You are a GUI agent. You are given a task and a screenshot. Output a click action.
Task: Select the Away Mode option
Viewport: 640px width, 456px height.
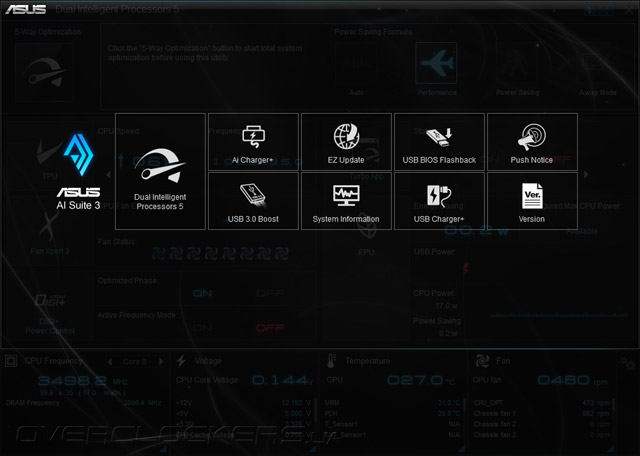(x=598, y=69)
